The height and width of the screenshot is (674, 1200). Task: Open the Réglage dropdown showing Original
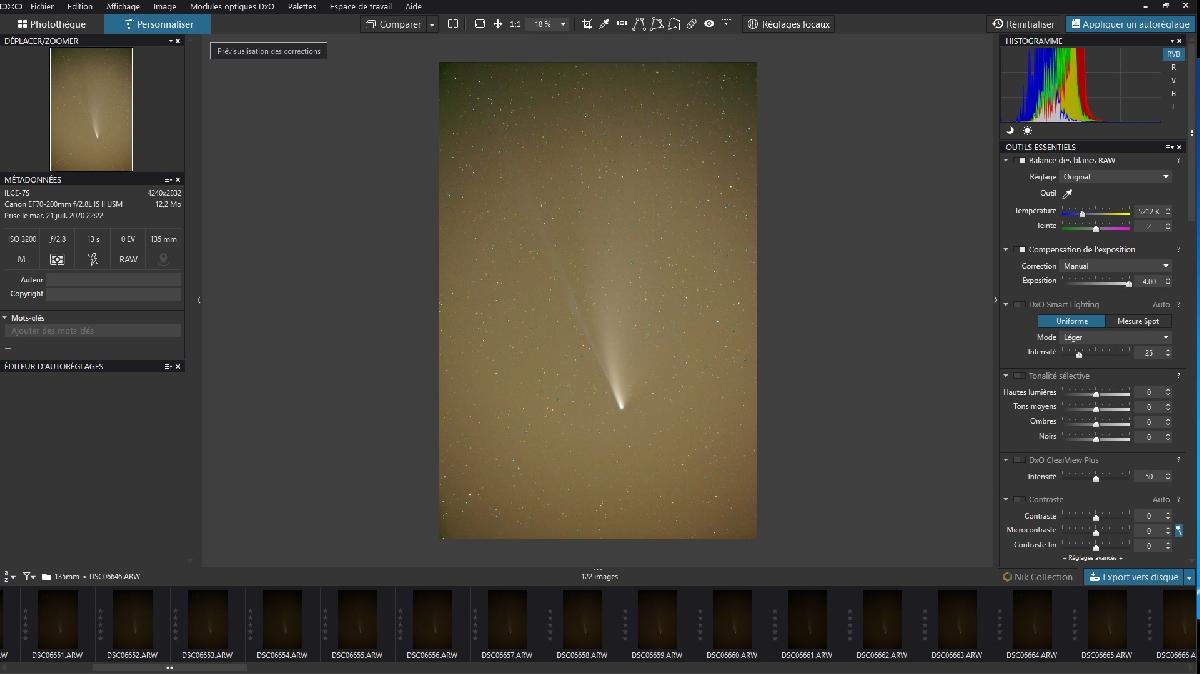1115,176
